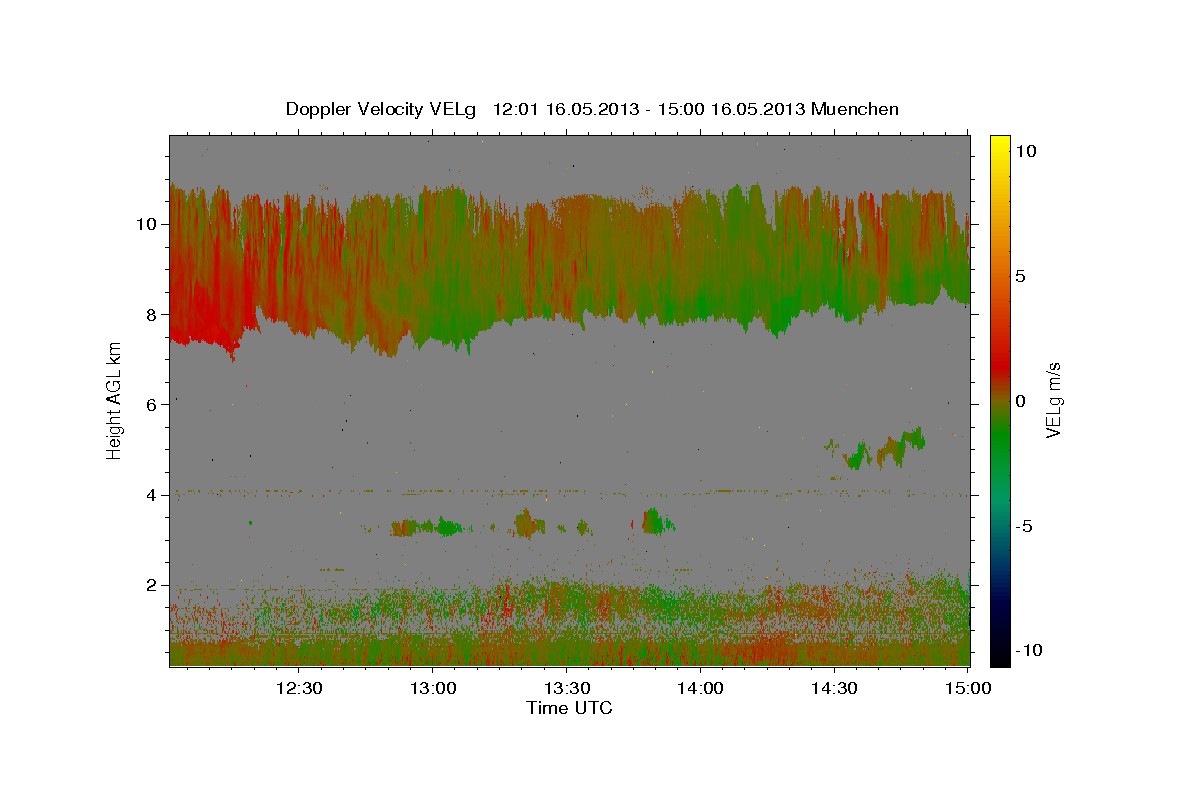
Task: Click the height axis label '8'
Action: [x=152, y=314]
